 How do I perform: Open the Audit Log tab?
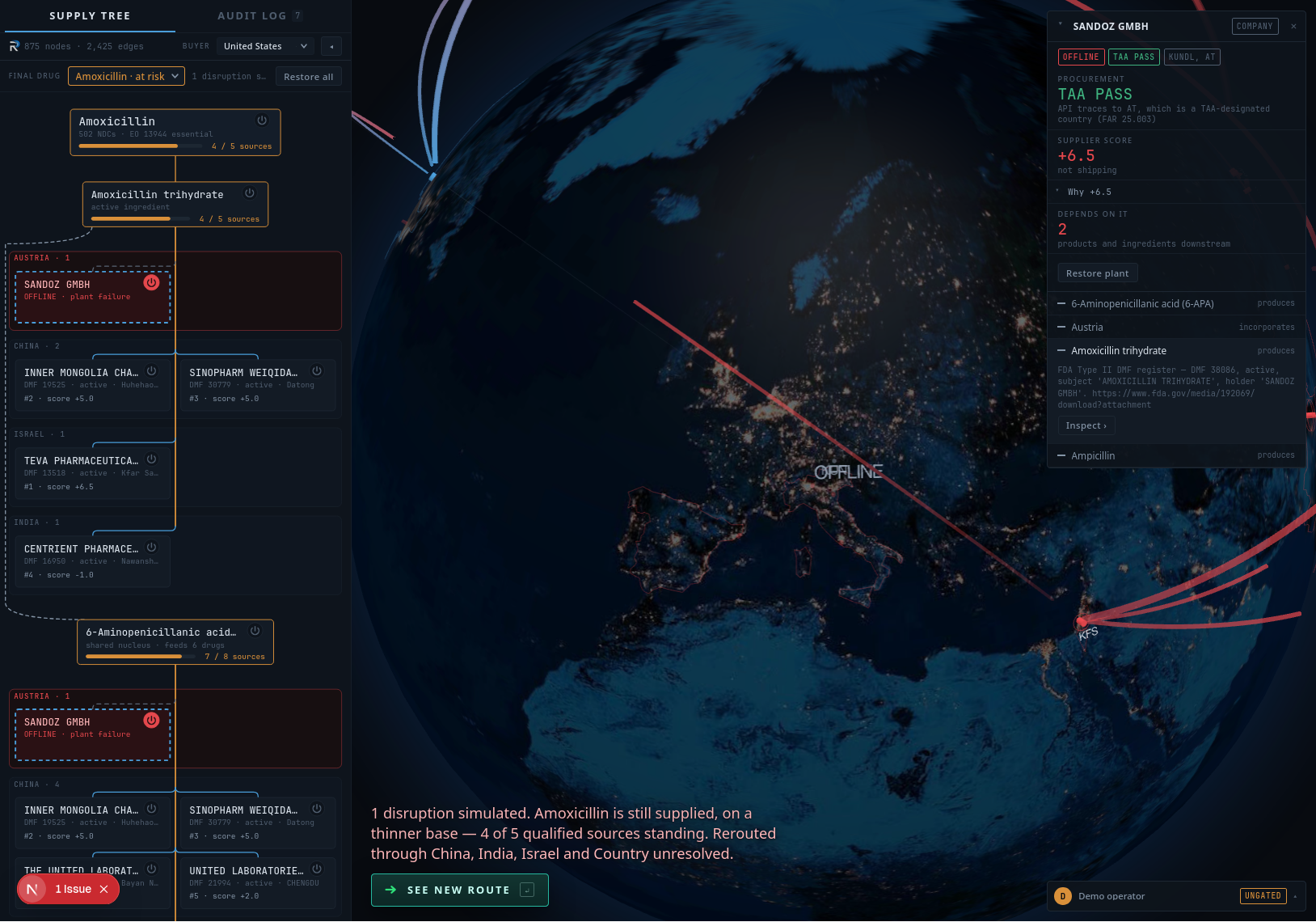point(259,16)
